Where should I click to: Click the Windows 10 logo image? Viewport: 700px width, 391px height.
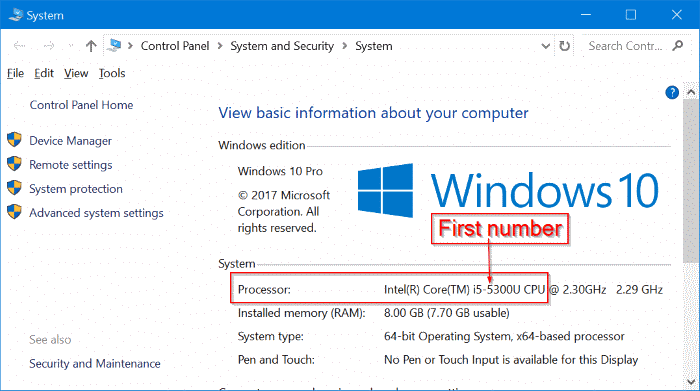(x=508, y=191)
